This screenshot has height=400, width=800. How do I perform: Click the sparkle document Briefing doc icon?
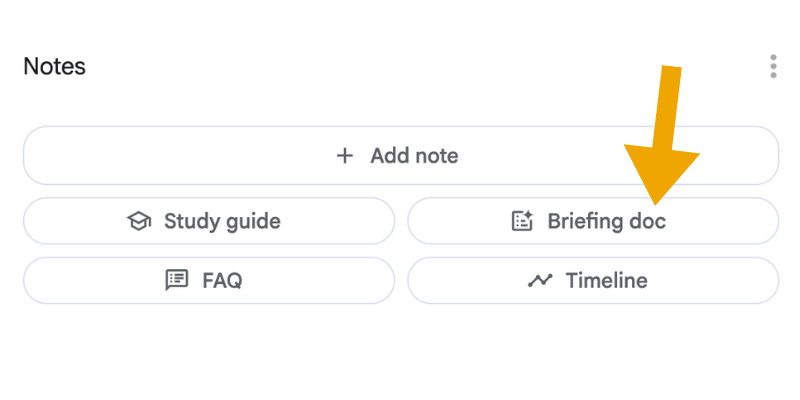tap(522, 221)
